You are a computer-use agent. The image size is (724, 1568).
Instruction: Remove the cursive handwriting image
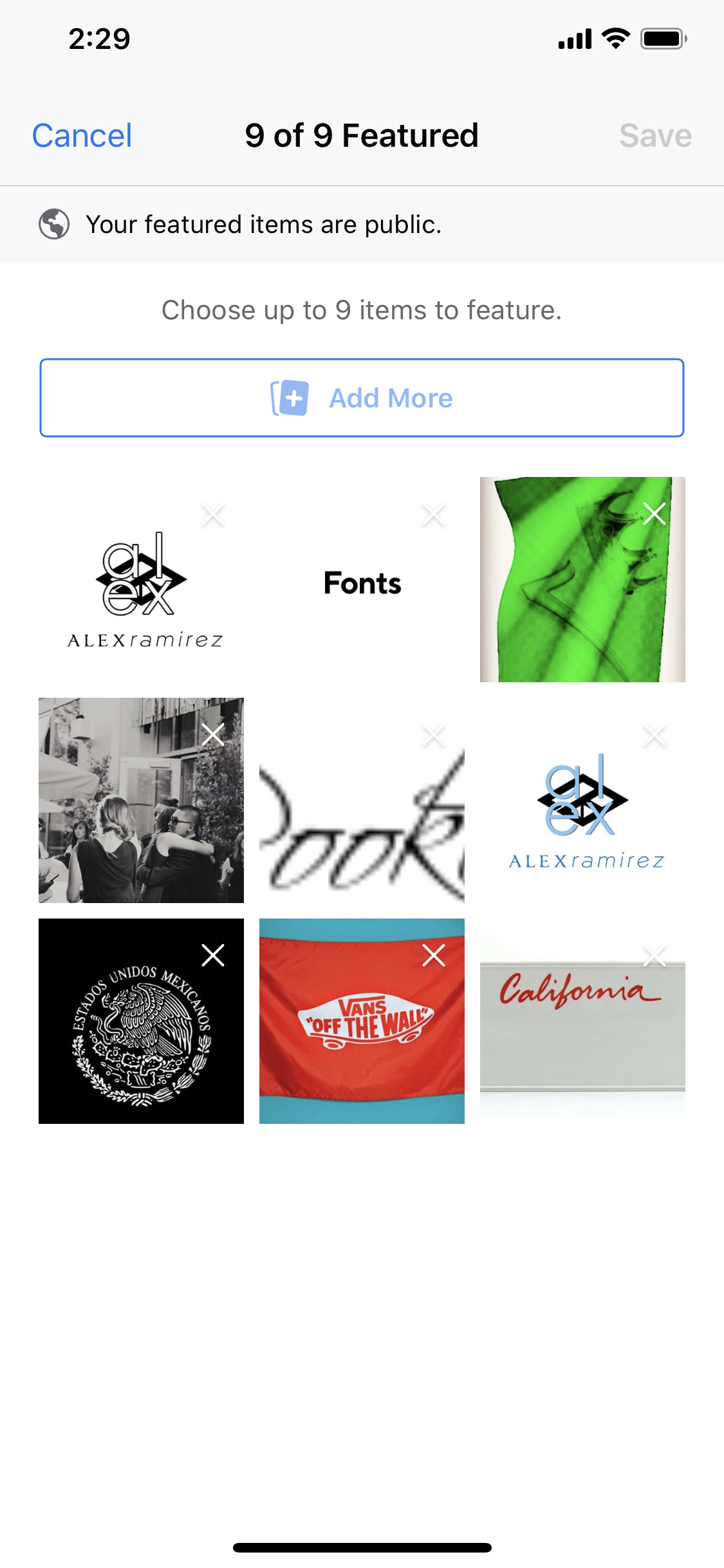click(434, 734)
